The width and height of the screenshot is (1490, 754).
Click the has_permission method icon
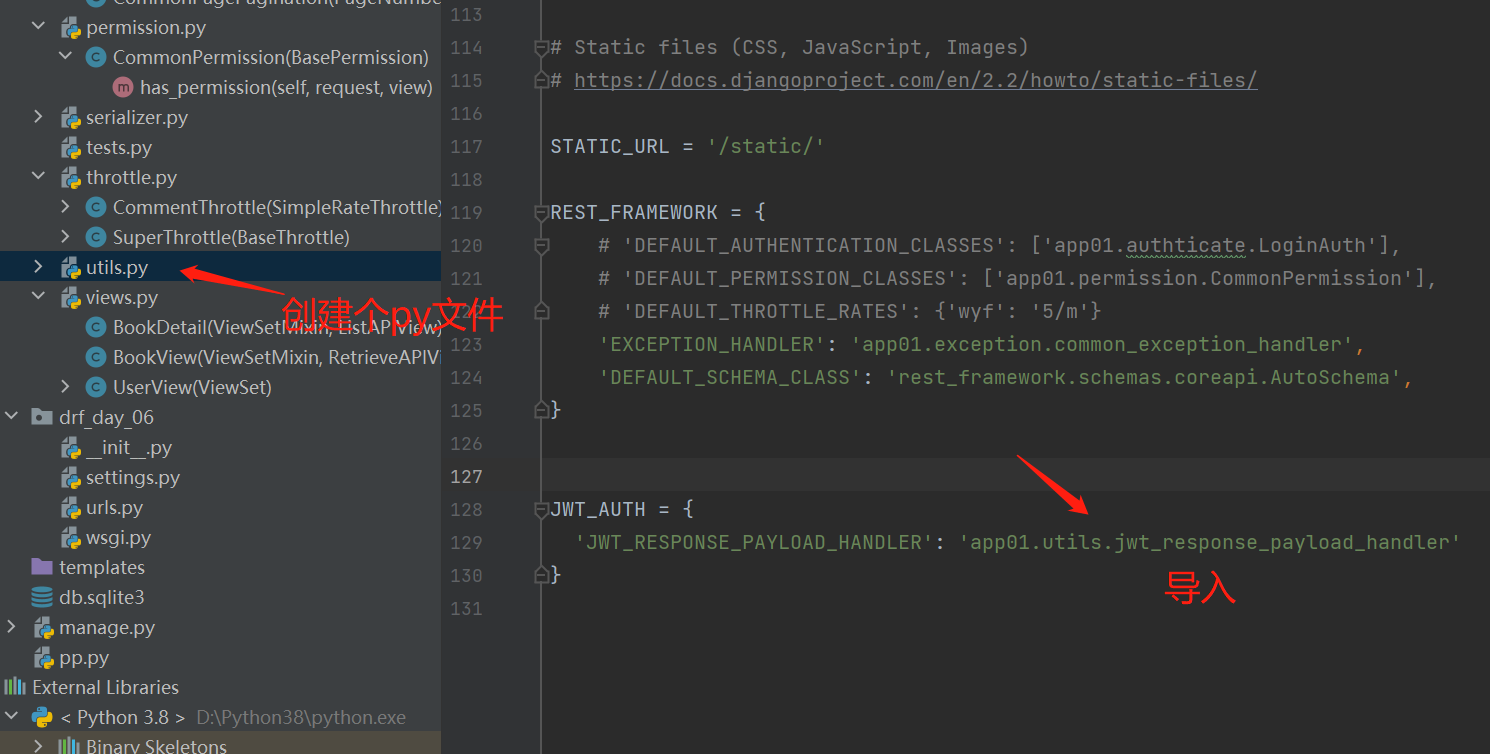click(x=123, y=87)
